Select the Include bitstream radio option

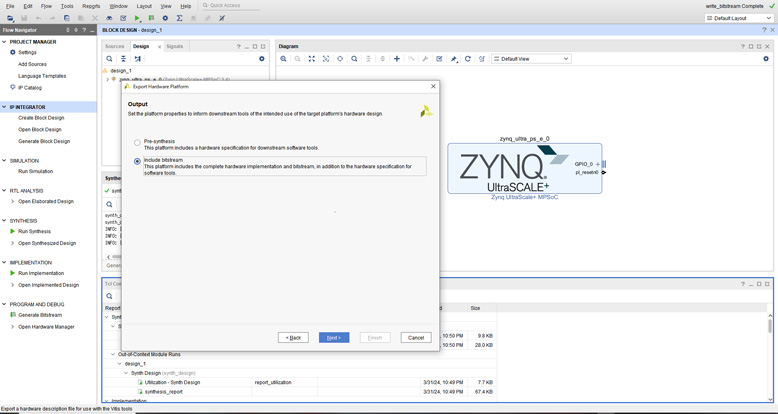[x=137, y=161]
